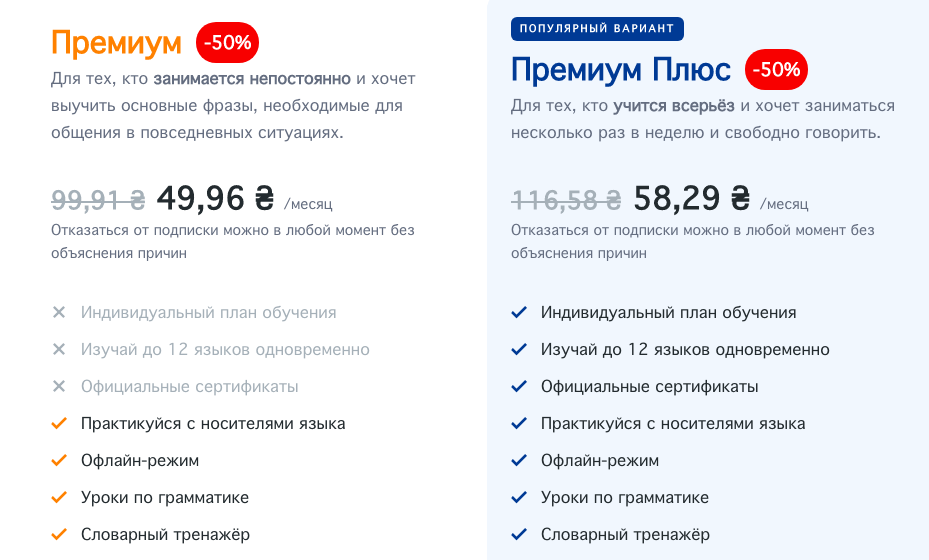Image resolution: width=929 pixels, height=560 pixels.
Task: Click blue checkmark beside Словарный тренажёр
Action: coord(518,535)
